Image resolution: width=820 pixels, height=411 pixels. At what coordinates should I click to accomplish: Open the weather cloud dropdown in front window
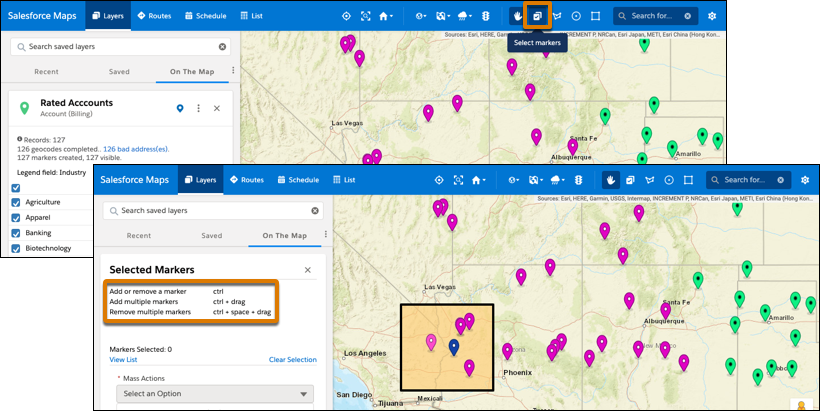[x=557, y=180]
